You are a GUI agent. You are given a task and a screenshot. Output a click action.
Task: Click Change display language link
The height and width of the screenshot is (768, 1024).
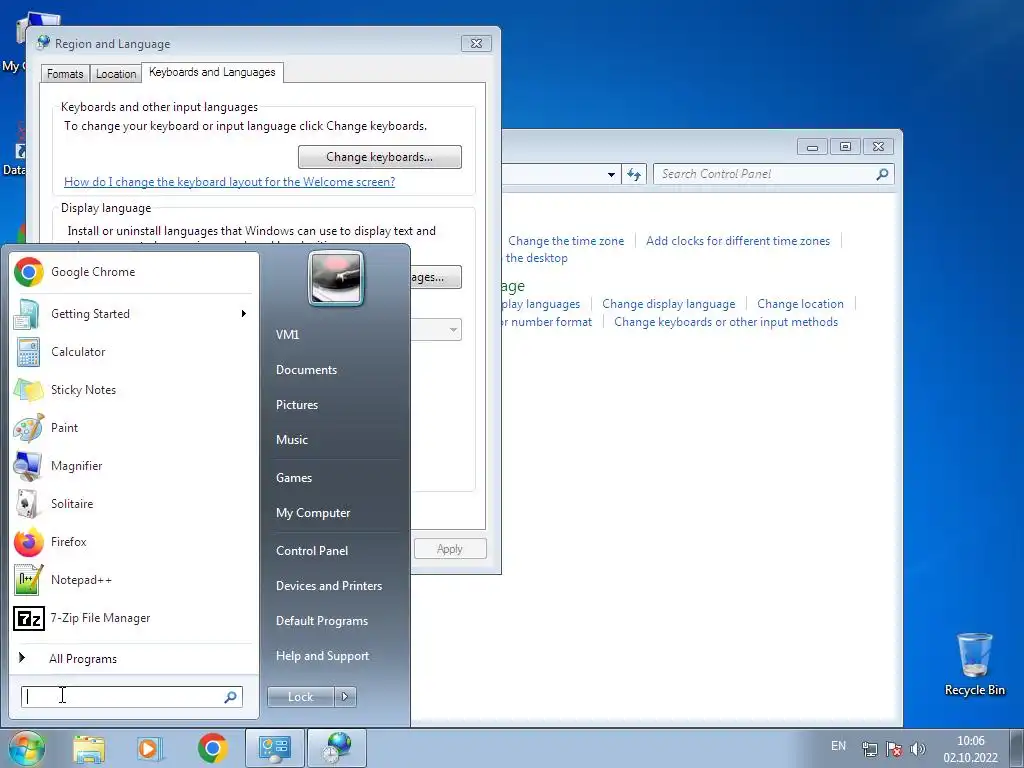coord(669,304)
